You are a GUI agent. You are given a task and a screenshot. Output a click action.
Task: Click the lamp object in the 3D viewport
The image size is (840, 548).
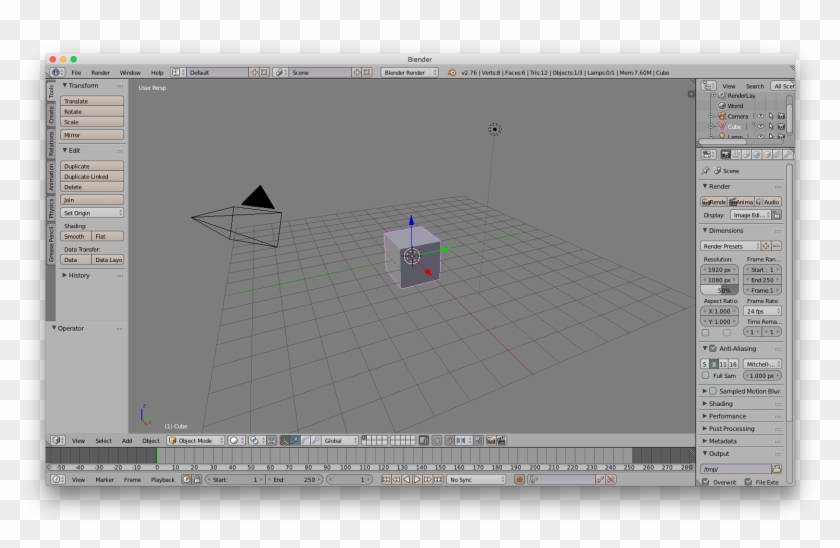pyautogui.click(x=494, y=129)
